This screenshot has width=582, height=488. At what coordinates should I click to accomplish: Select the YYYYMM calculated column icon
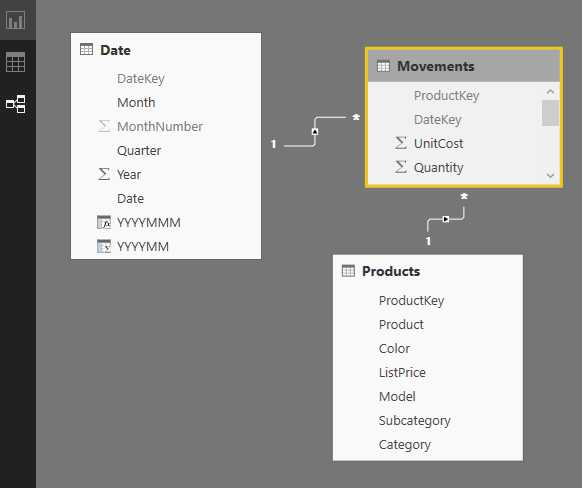click(x=104, y=246)
